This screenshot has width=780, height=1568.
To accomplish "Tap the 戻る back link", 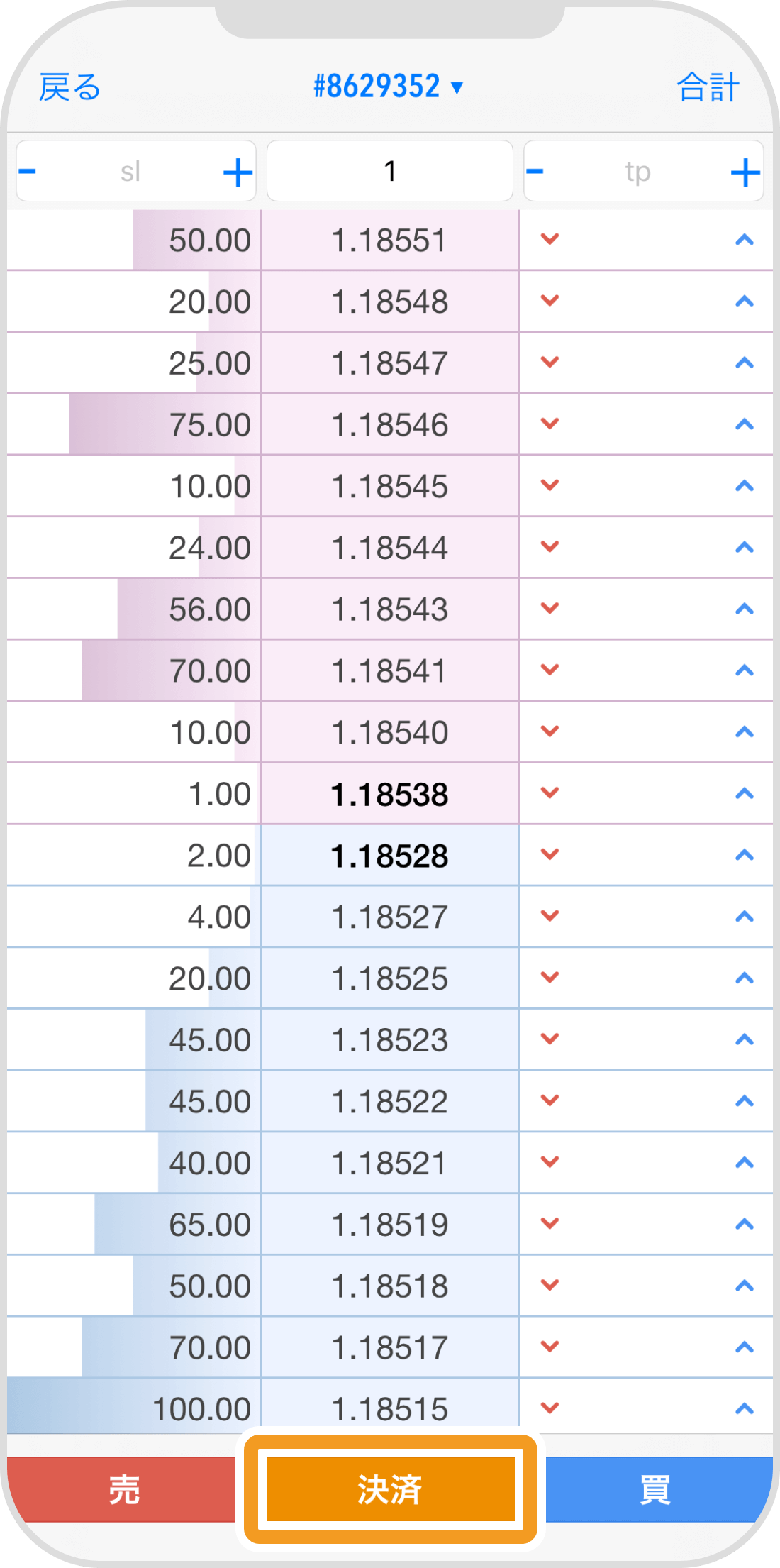I will point(69,87).
